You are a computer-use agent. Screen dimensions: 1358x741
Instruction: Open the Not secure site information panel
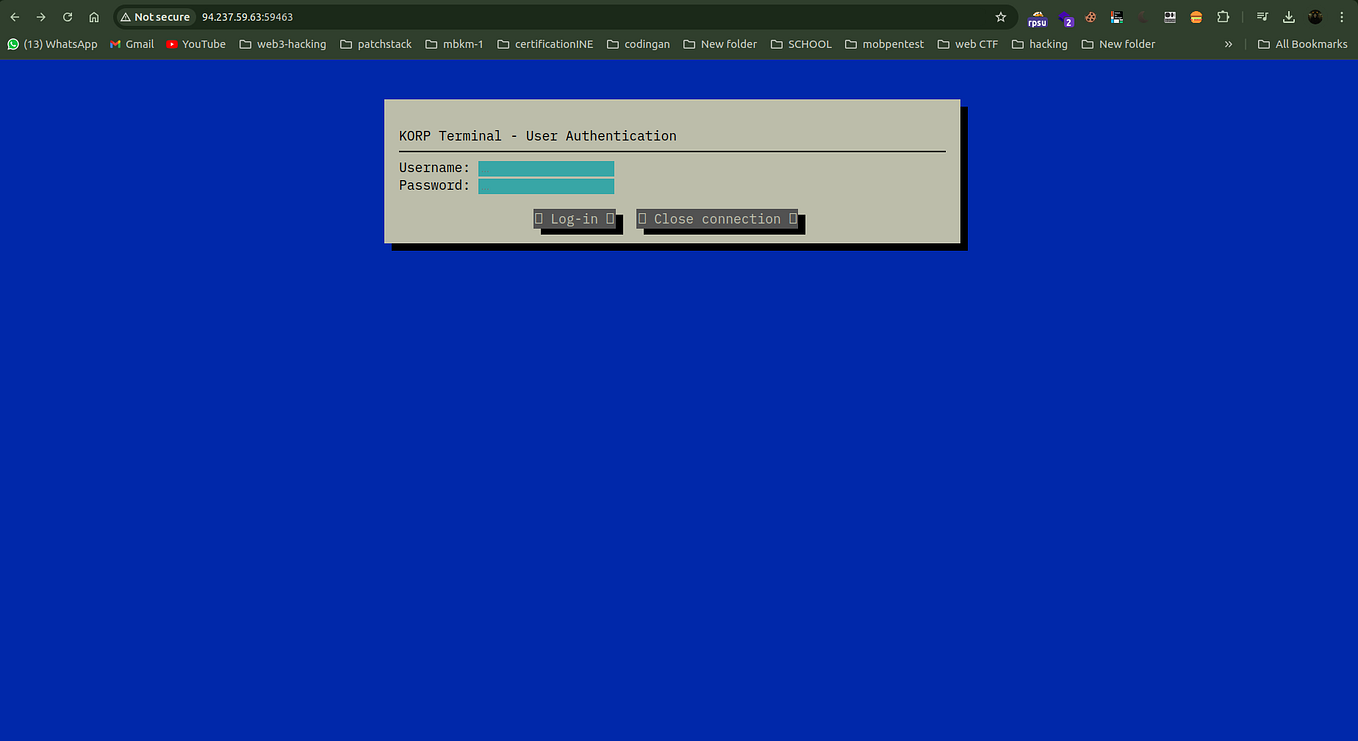tap(155, 16)
